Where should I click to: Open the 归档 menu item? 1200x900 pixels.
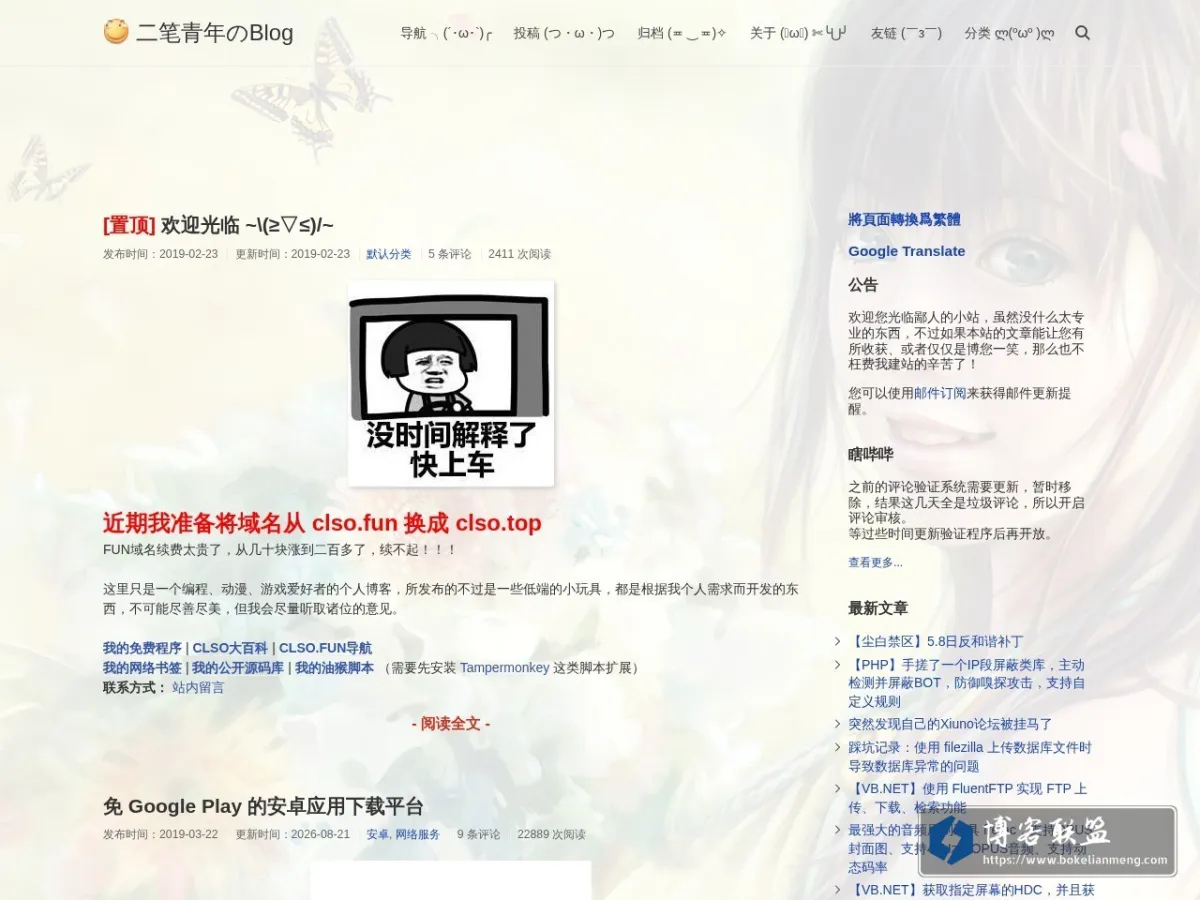click(x=682, y=33)
